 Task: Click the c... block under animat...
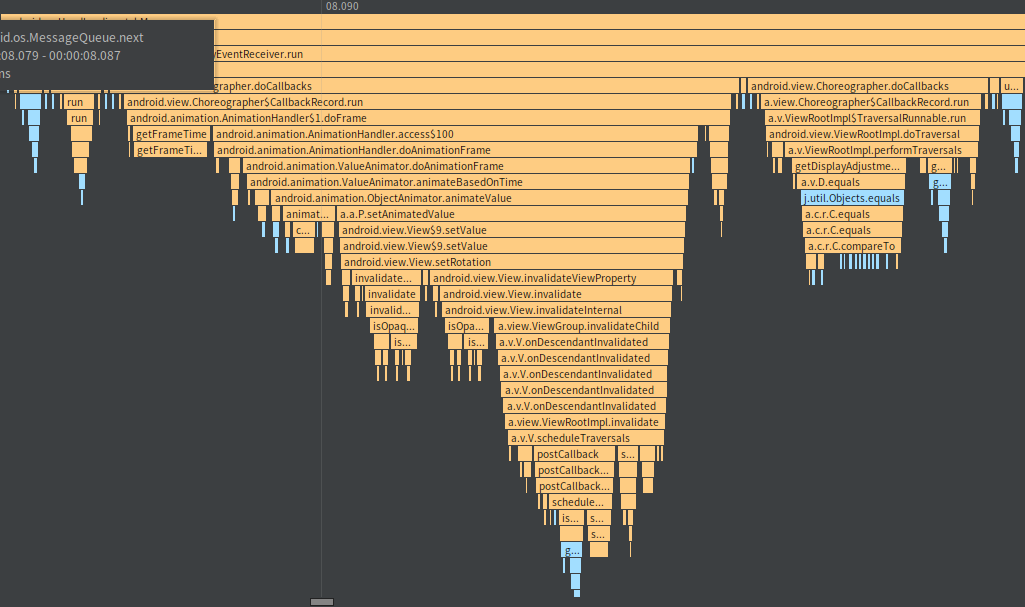[303, 230]
